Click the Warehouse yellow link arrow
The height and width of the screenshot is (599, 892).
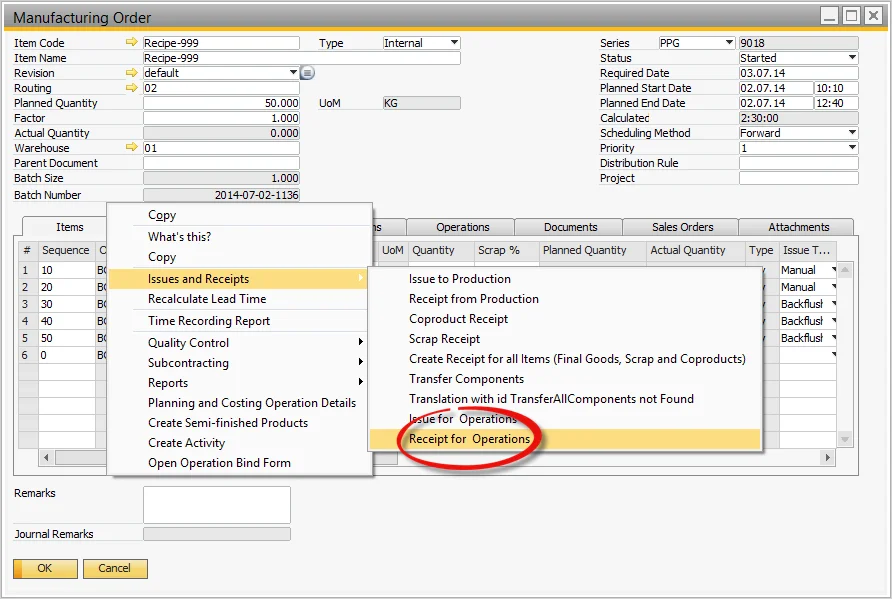[131, 148]
